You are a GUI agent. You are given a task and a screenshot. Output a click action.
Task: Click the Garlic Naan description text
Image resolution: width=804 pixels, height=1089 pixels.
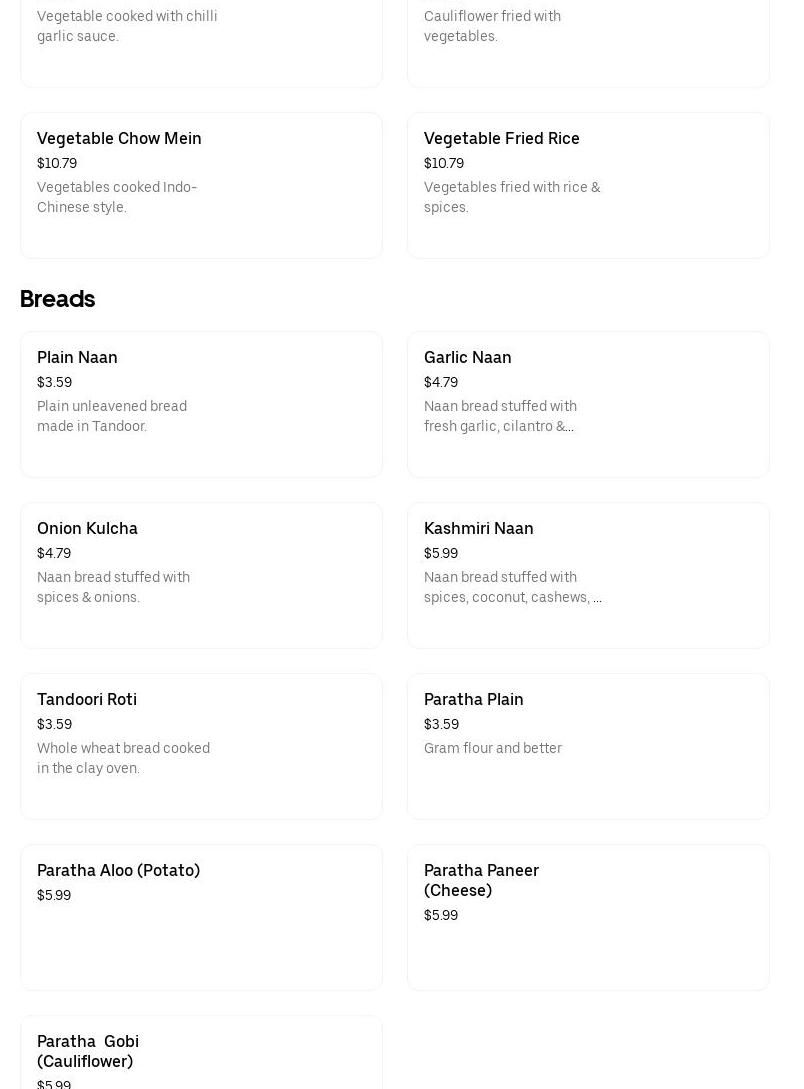click(500, 416)
